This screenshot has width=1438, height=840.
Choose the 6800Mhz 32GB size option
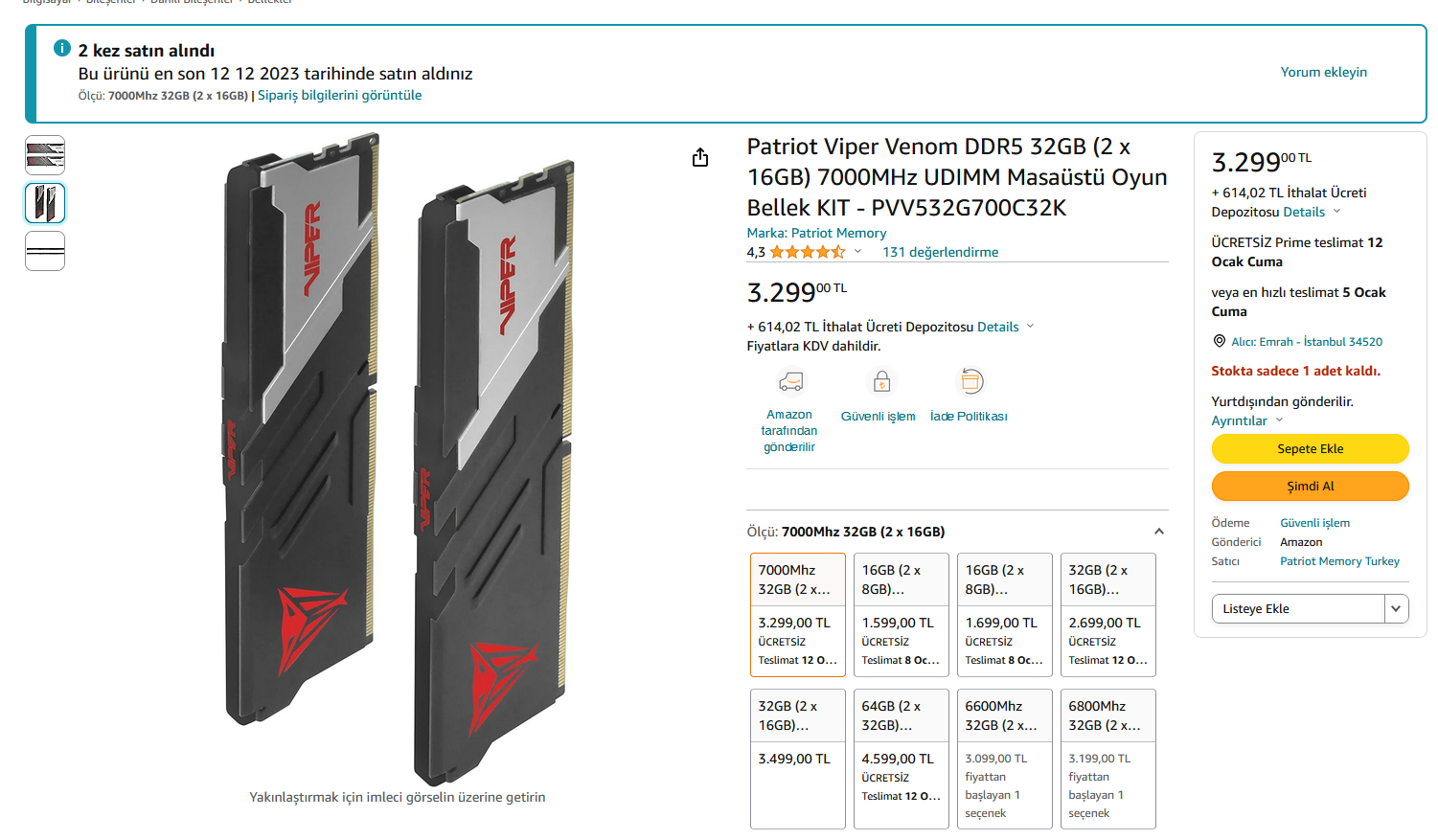1108,759
